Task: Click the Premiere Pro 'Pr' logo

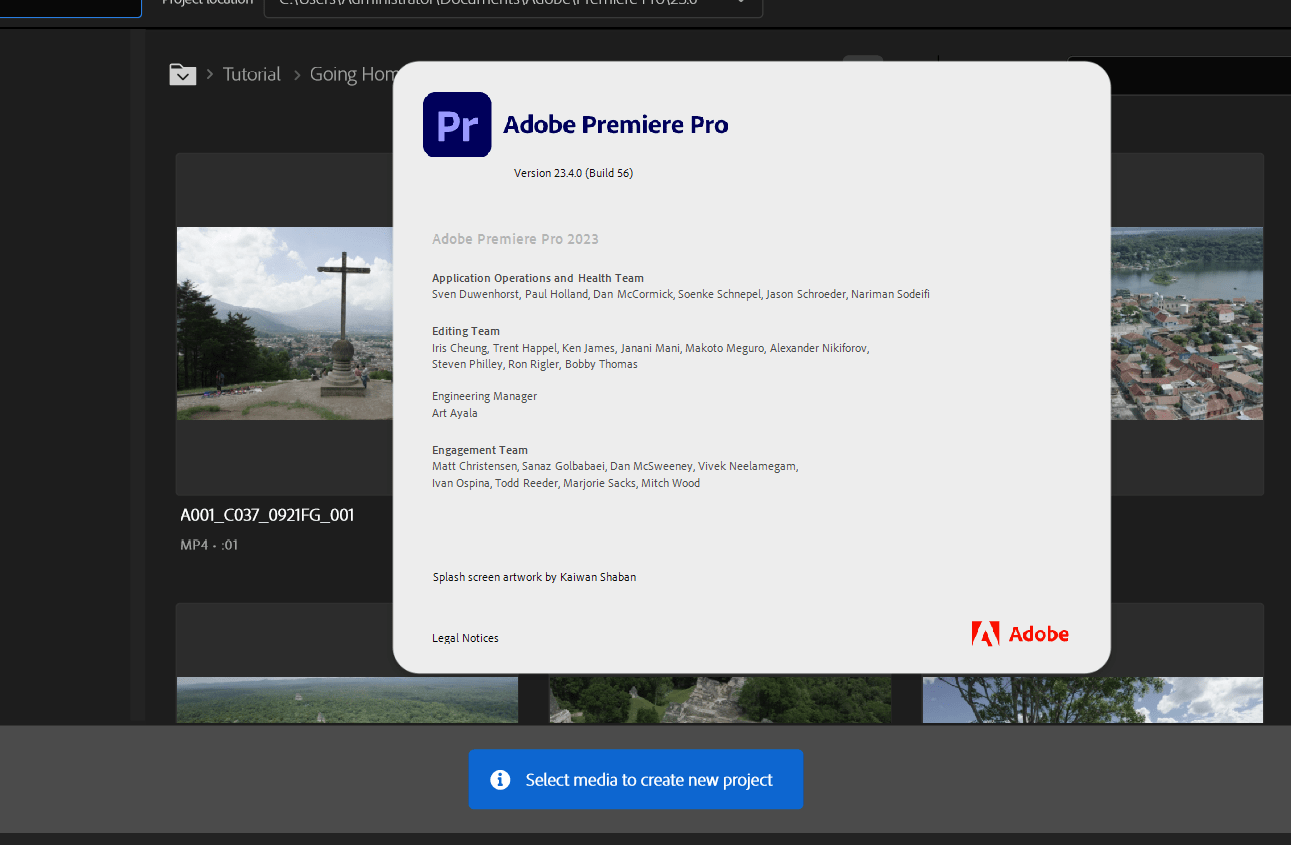Action: pos(457,124)
